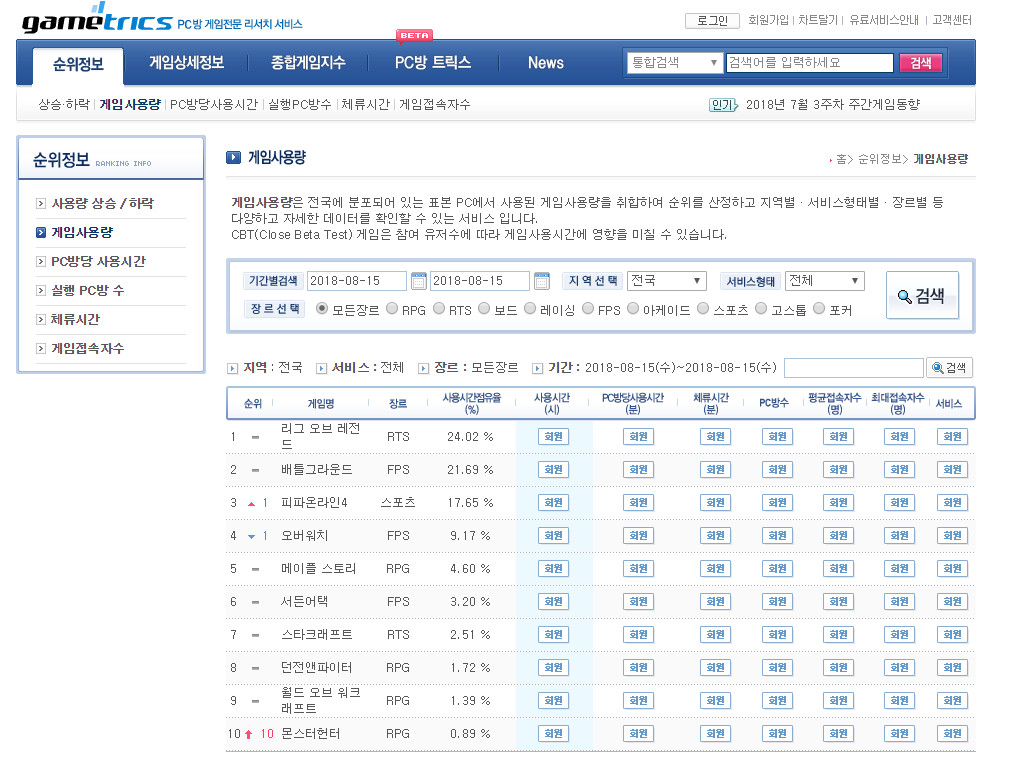1019x763 pixels.
Task: Open the News tab
Action: point(545,63)
